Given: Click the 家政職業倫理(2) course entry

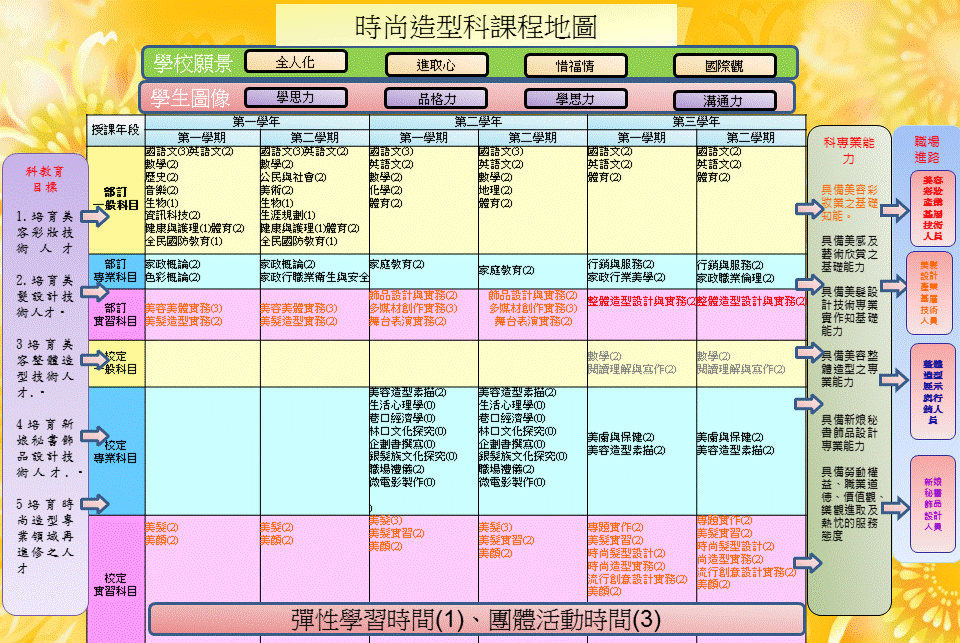Looking at the screenshot, I should pos(735,278).
